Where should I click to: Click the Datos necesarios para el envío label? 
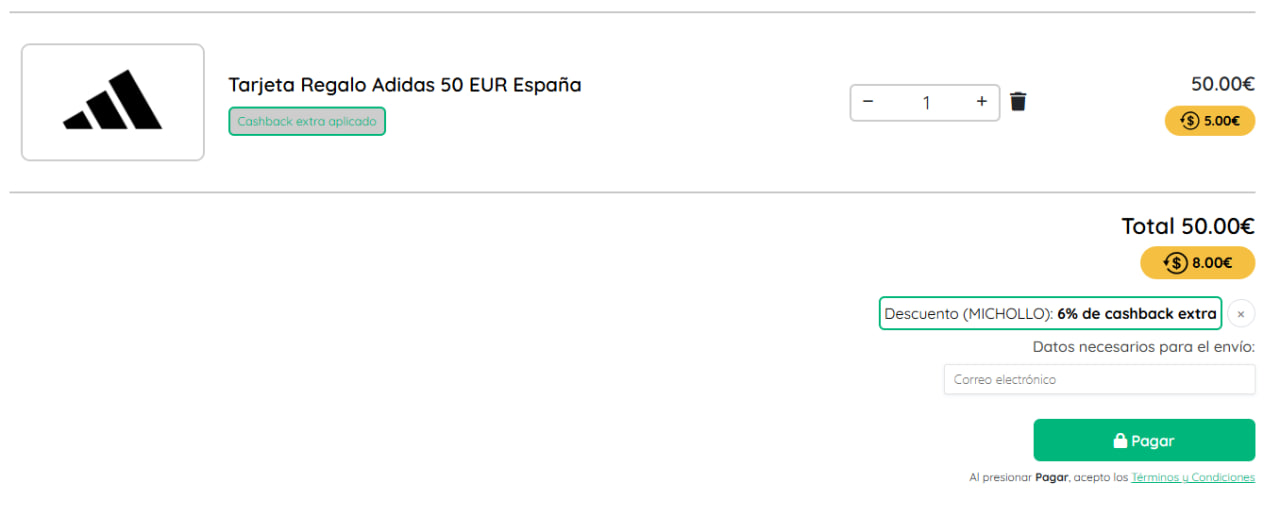(x=1143, y=347)
